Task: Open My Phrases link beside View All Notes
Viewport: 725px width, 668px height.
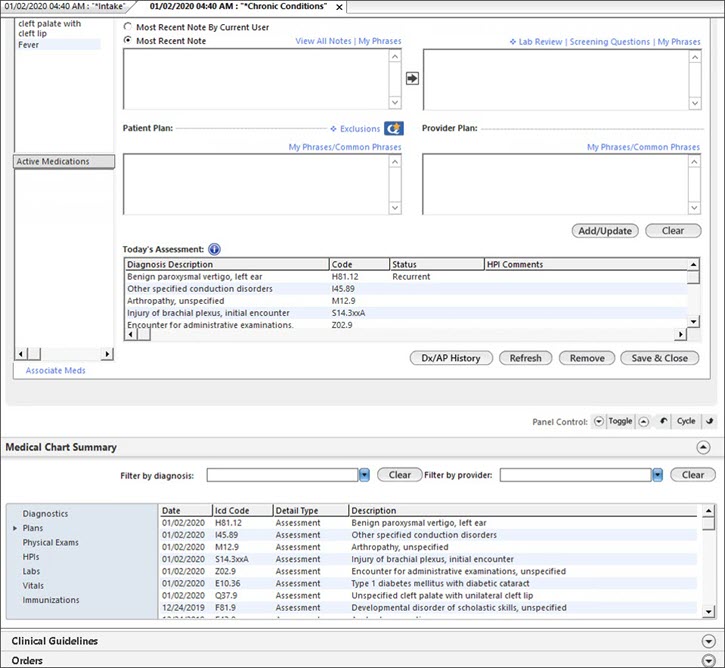Action: coord(380,41)
